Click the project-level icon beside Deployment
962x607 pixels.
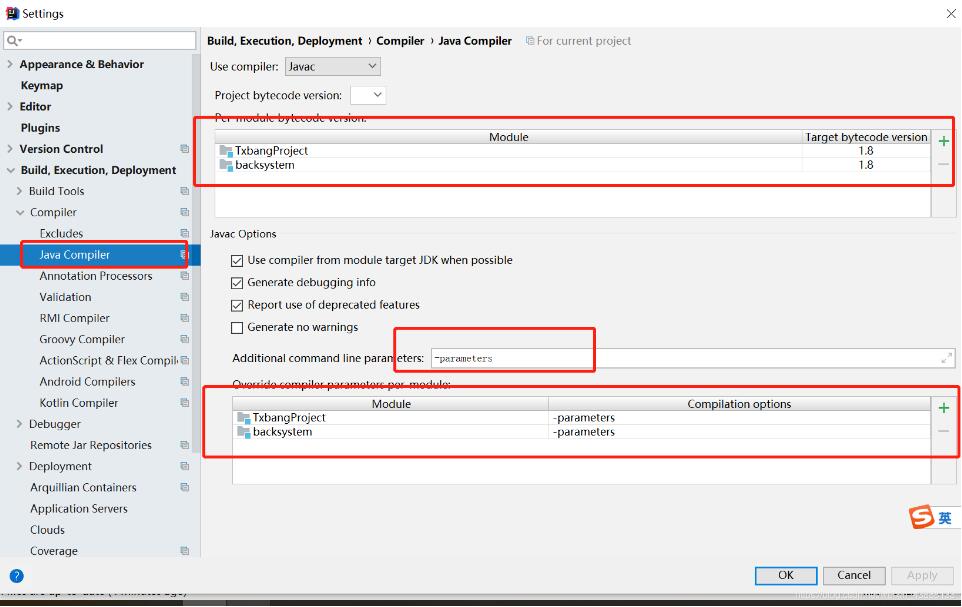(x=184, y=466)
